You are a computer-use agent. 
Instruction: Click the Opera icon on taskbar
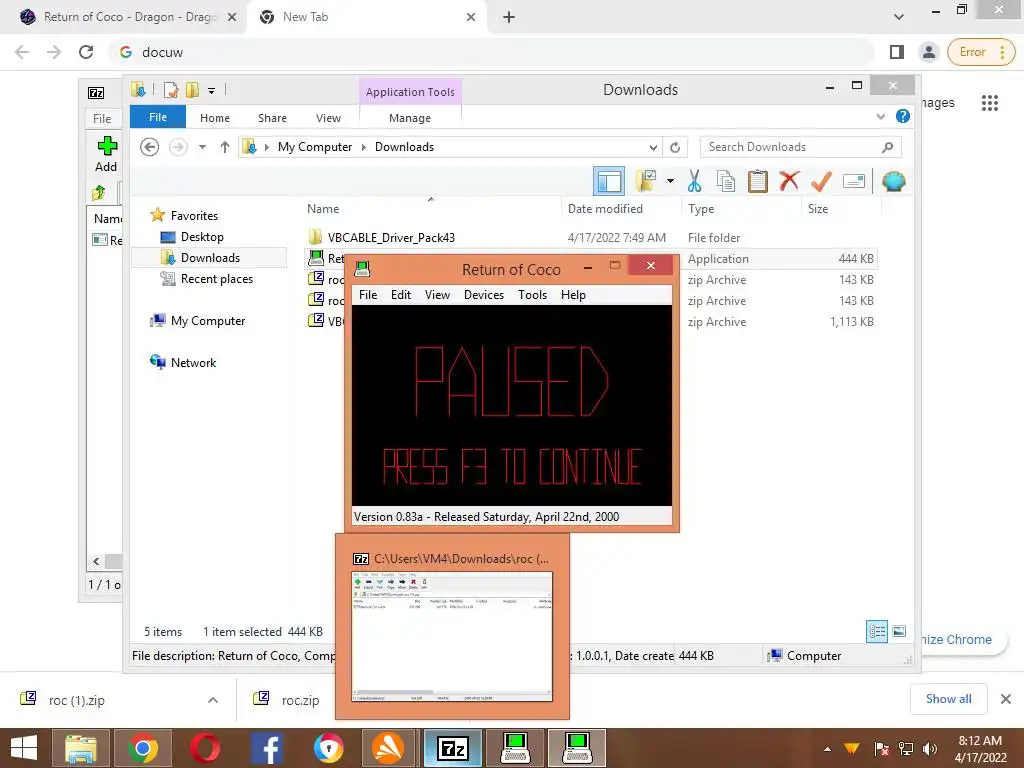click(x=204, y=748)
